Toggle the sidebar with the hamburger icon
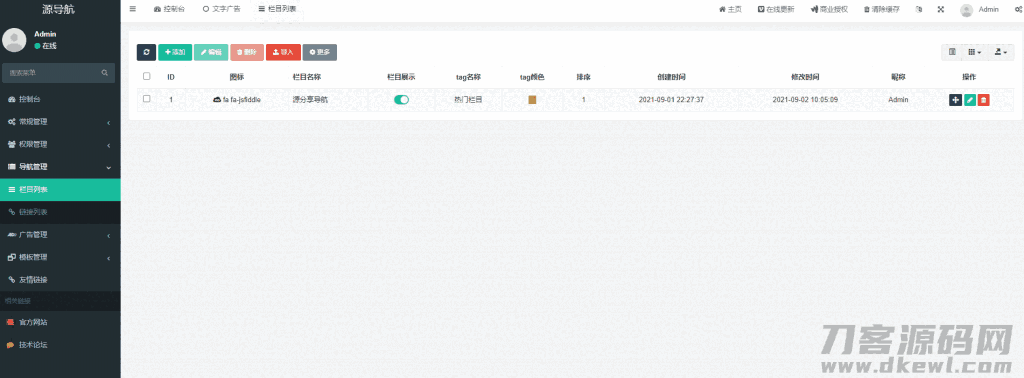Viewport: 1024px width, 378px height. (x=133, y=9)
